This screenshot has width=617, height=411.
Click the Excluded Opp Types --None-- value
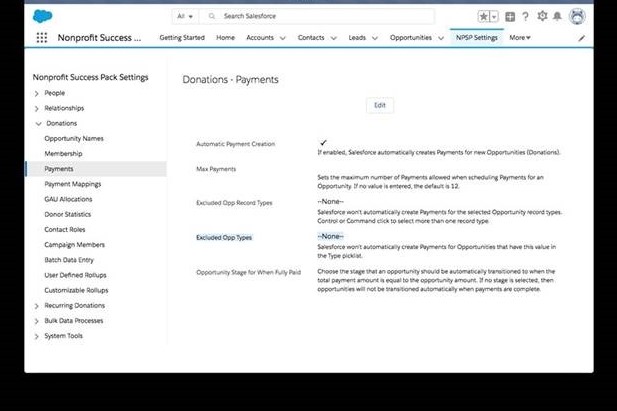331,236
